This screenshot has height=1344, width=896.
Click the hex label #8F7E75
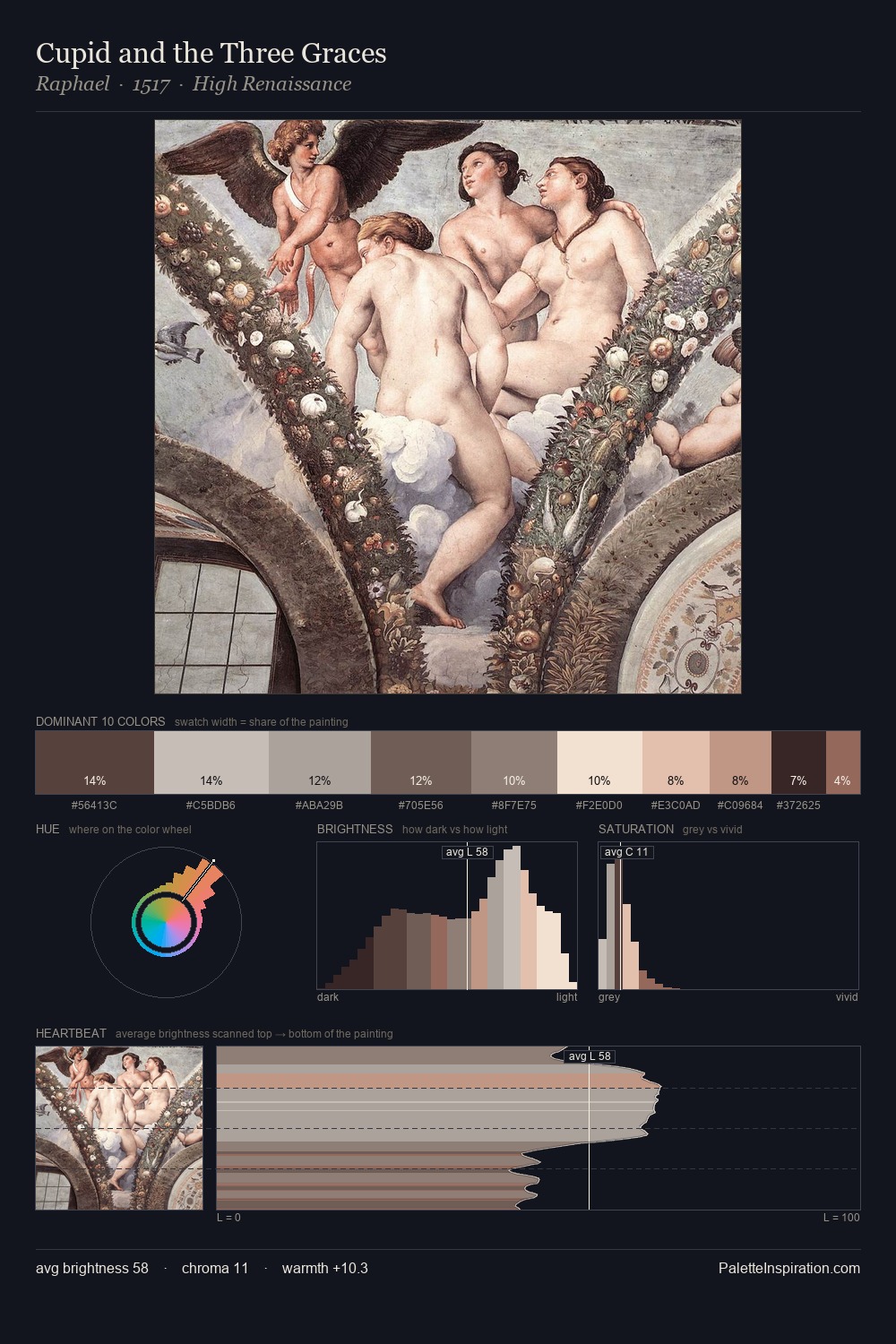click(514, 806)
